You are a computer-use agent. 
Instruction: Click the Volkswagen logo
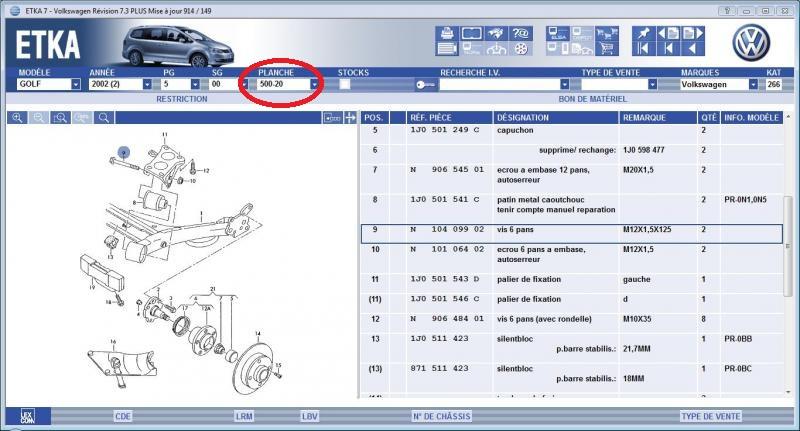coord(751,43)
